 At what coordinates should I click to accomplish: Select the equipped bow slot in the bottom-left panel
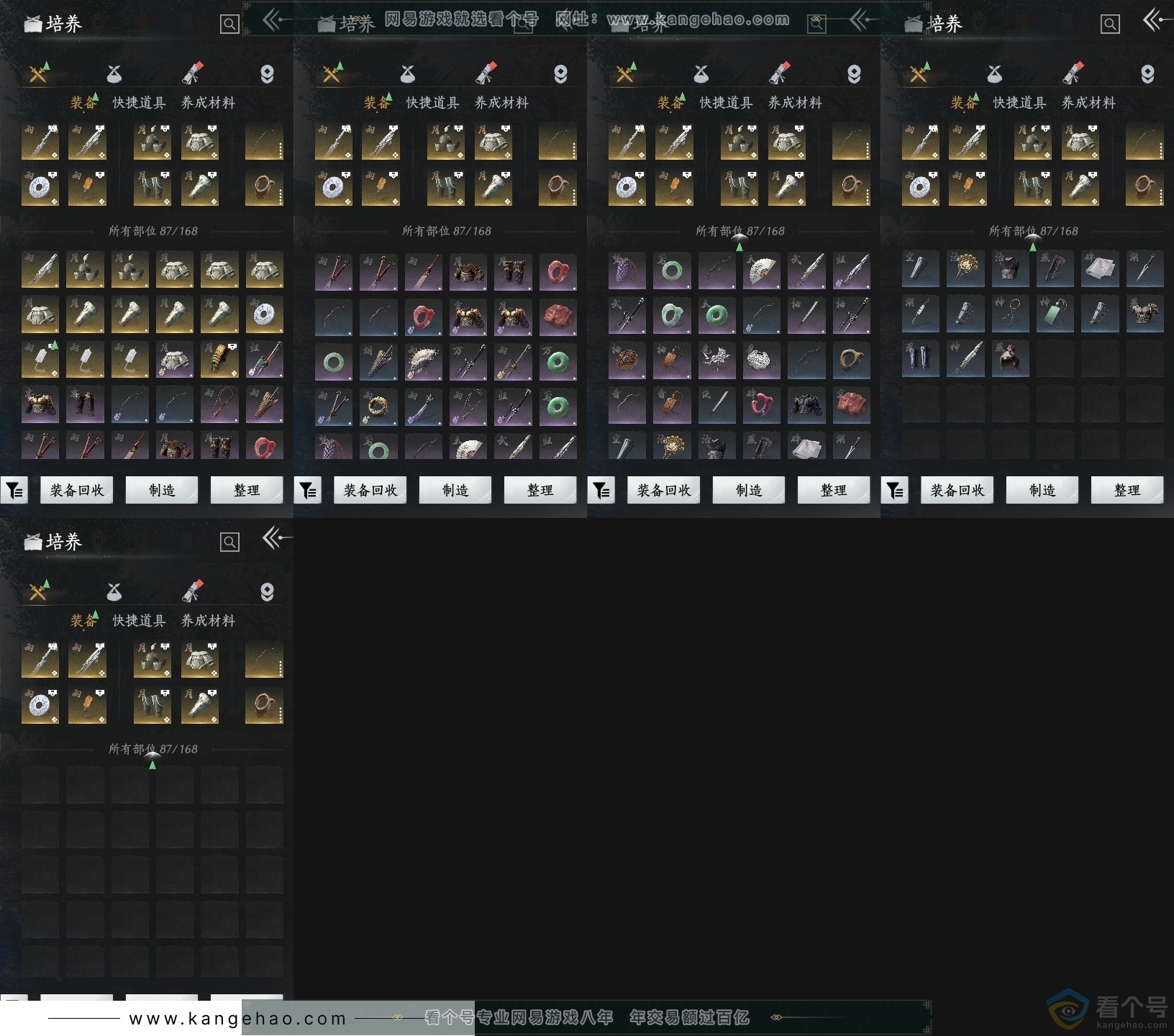(x=264, y=659)
